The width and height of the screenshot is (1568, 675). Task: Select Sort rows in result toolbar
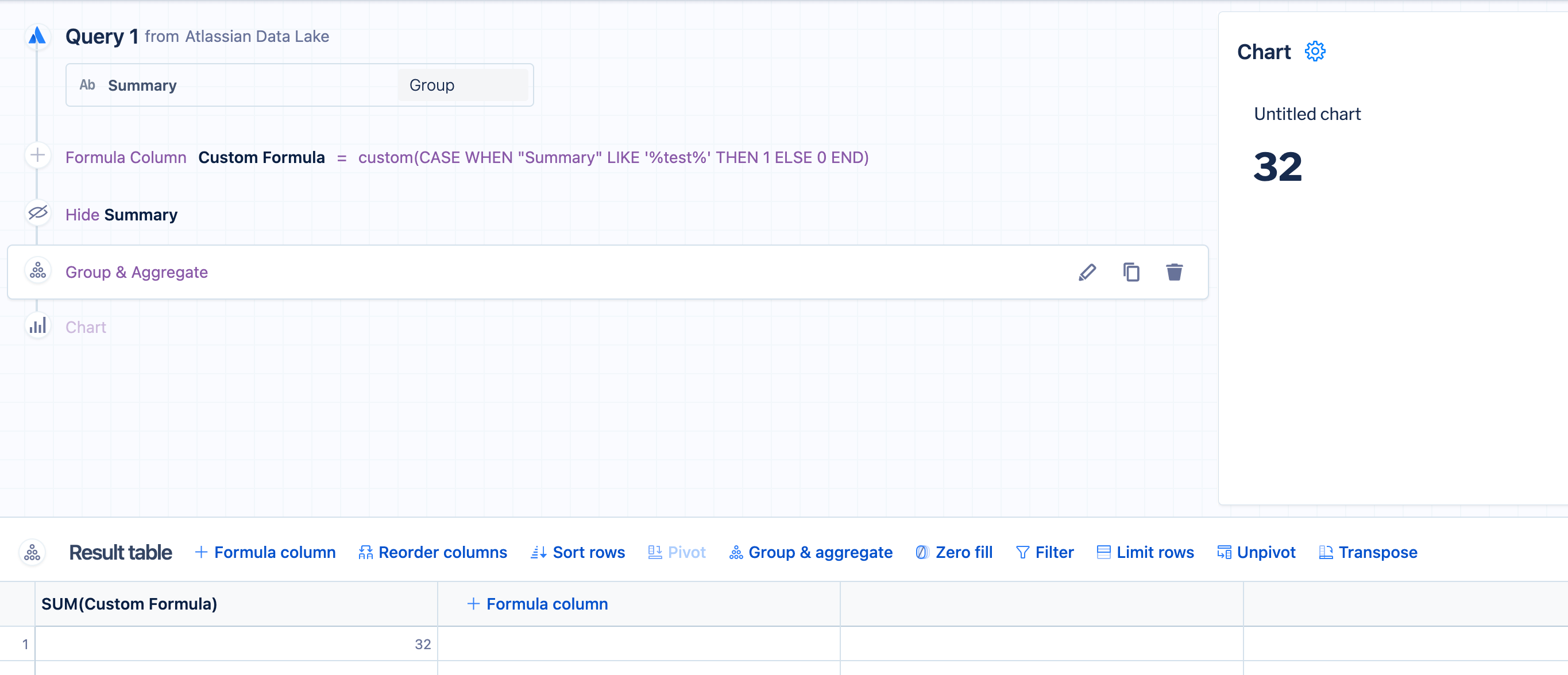tap(578, 553)
